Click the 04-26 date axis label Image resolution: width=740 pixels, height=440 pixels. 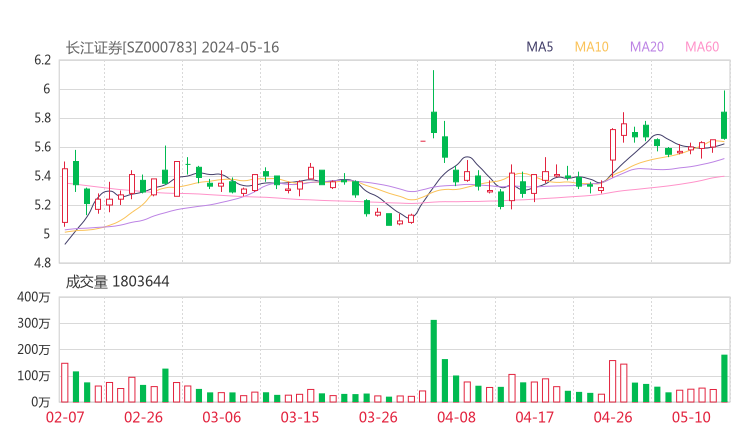613,417
